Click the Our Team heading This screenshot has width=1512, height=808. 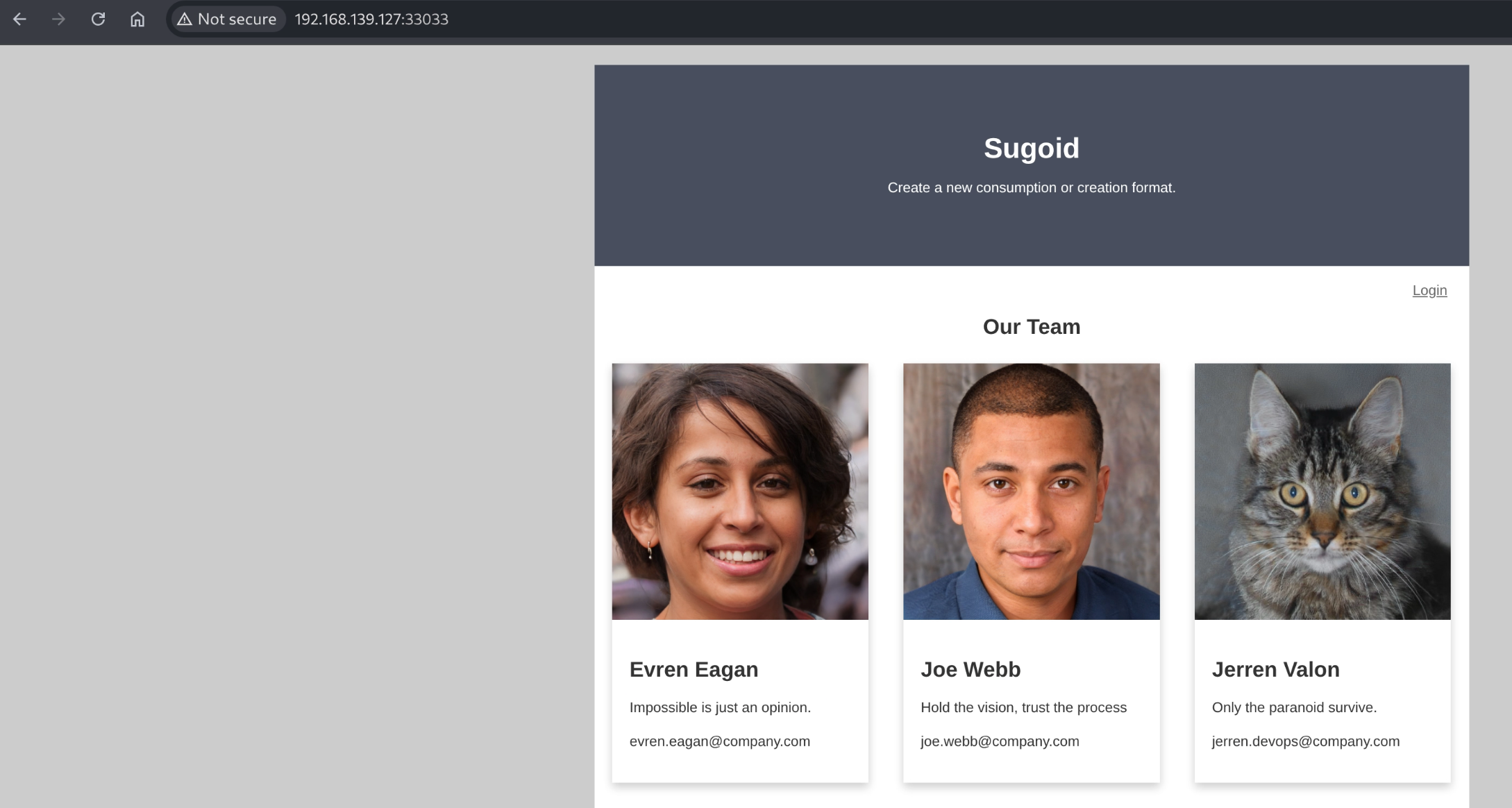click(1032, 327)
